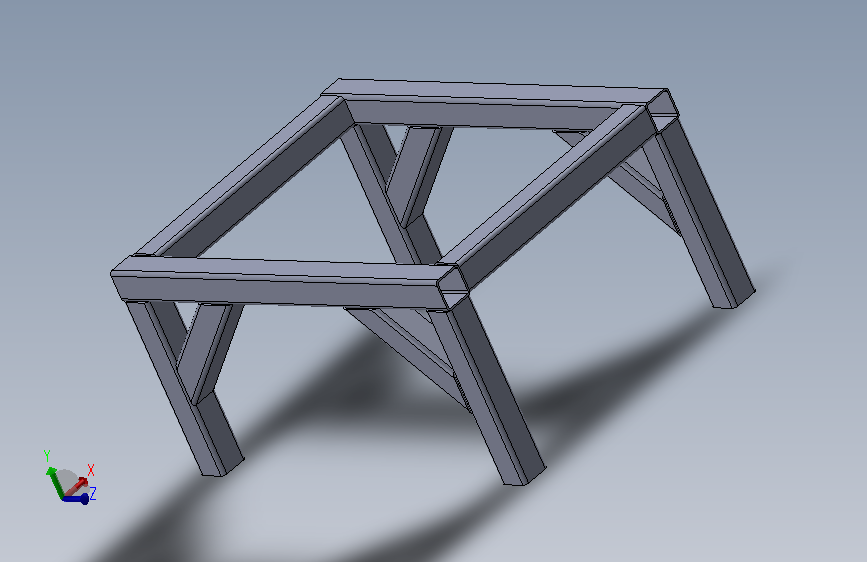Click the blue Z axis of the triad
Viewport: 867px width, 562px height.
click(76, 499)
